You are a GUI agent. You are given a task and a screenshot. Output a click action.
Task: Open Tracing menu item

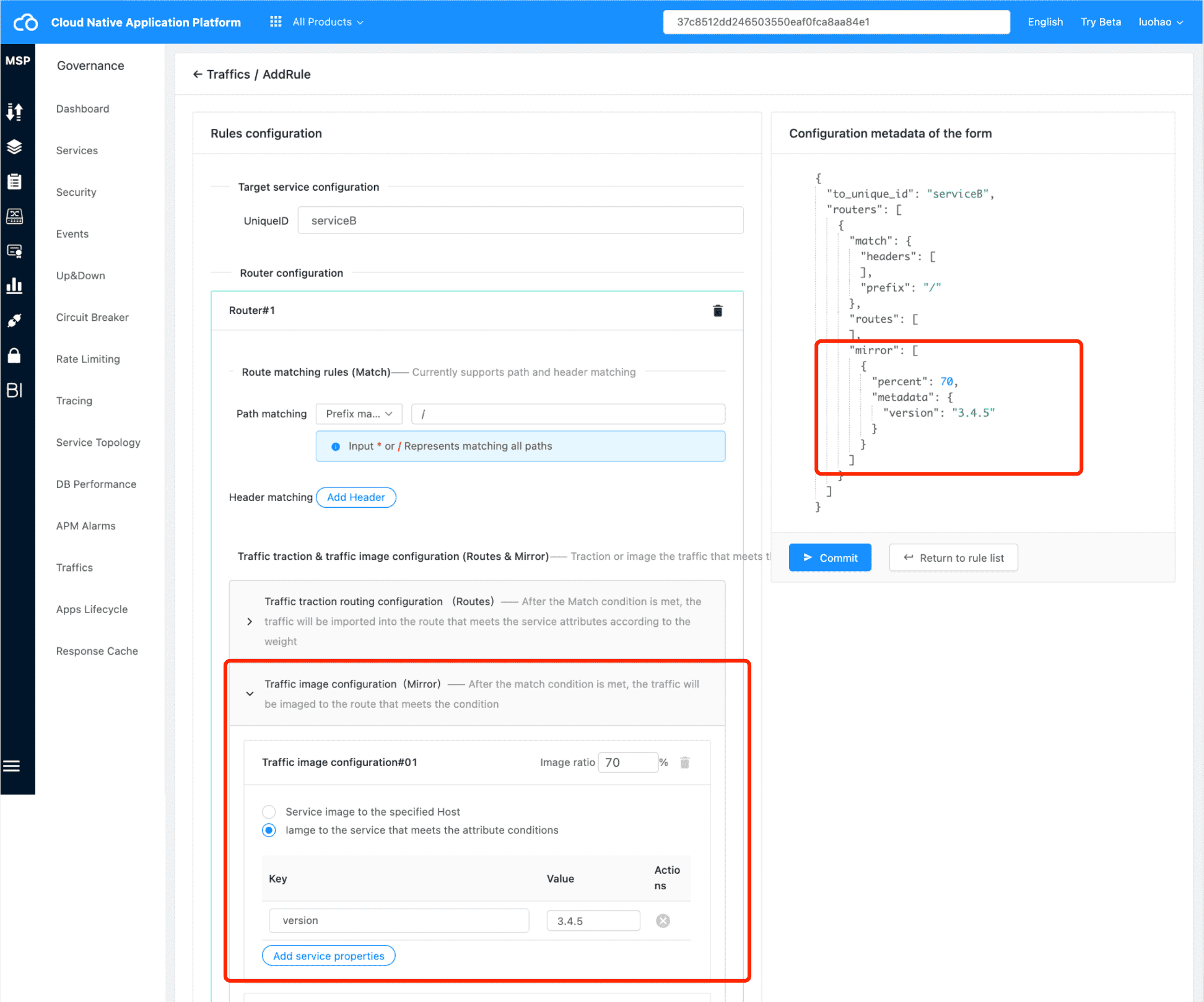(x=74, y=401)
